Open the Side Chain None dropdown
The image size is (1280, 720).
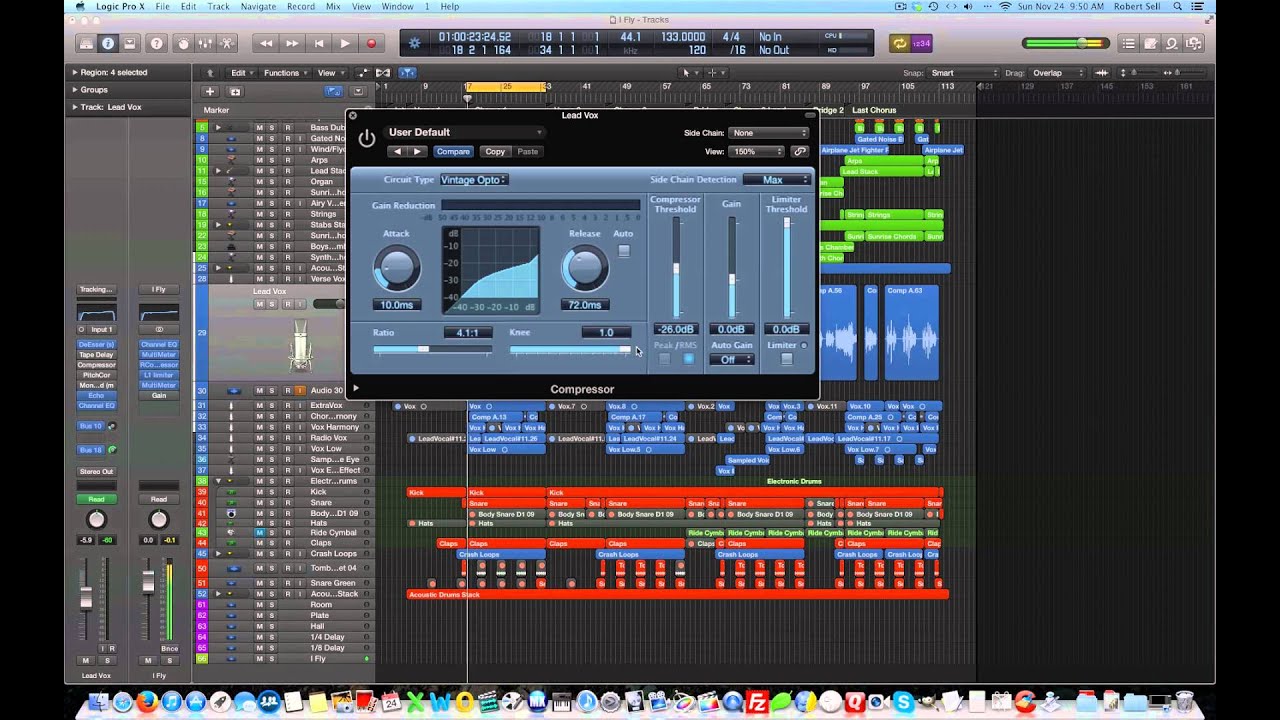[769, 132]
